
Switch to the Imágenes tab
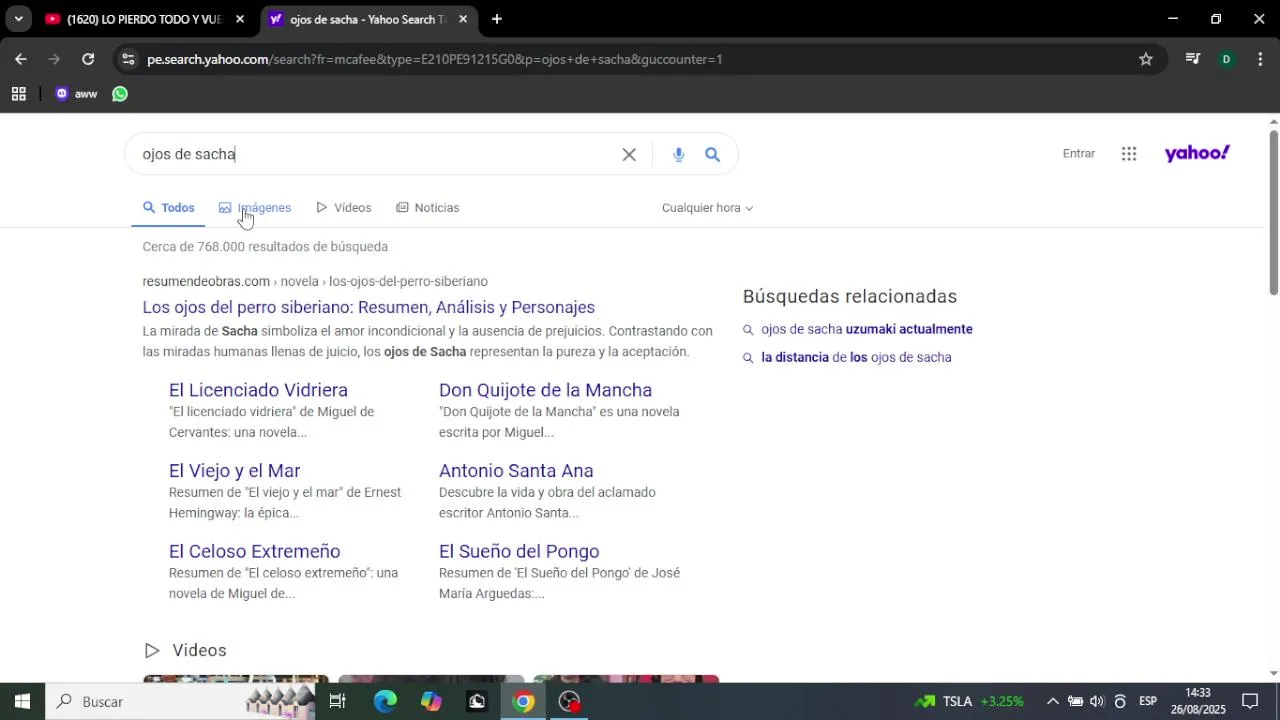255,208
